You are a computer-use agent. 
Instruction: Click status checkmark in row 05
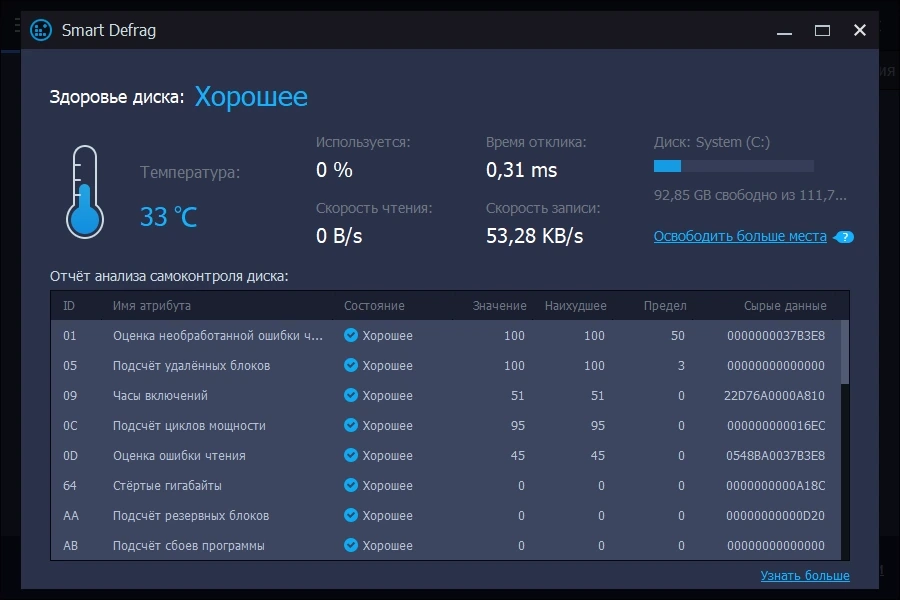(x=351, y=365)
